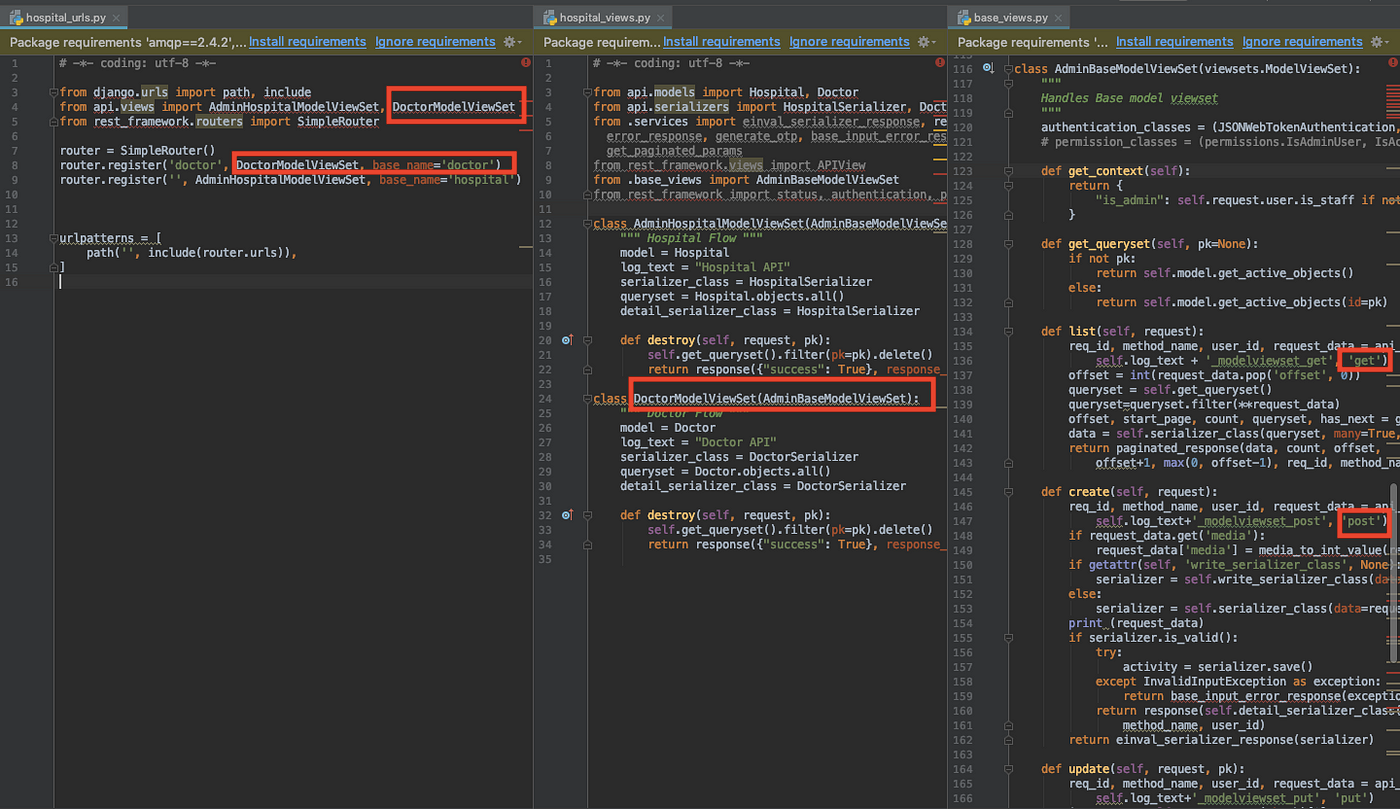Screen dimensions: 1400x809
Task: Switch to the hospital_urls.py editor tab
Action: pos(65,17)
